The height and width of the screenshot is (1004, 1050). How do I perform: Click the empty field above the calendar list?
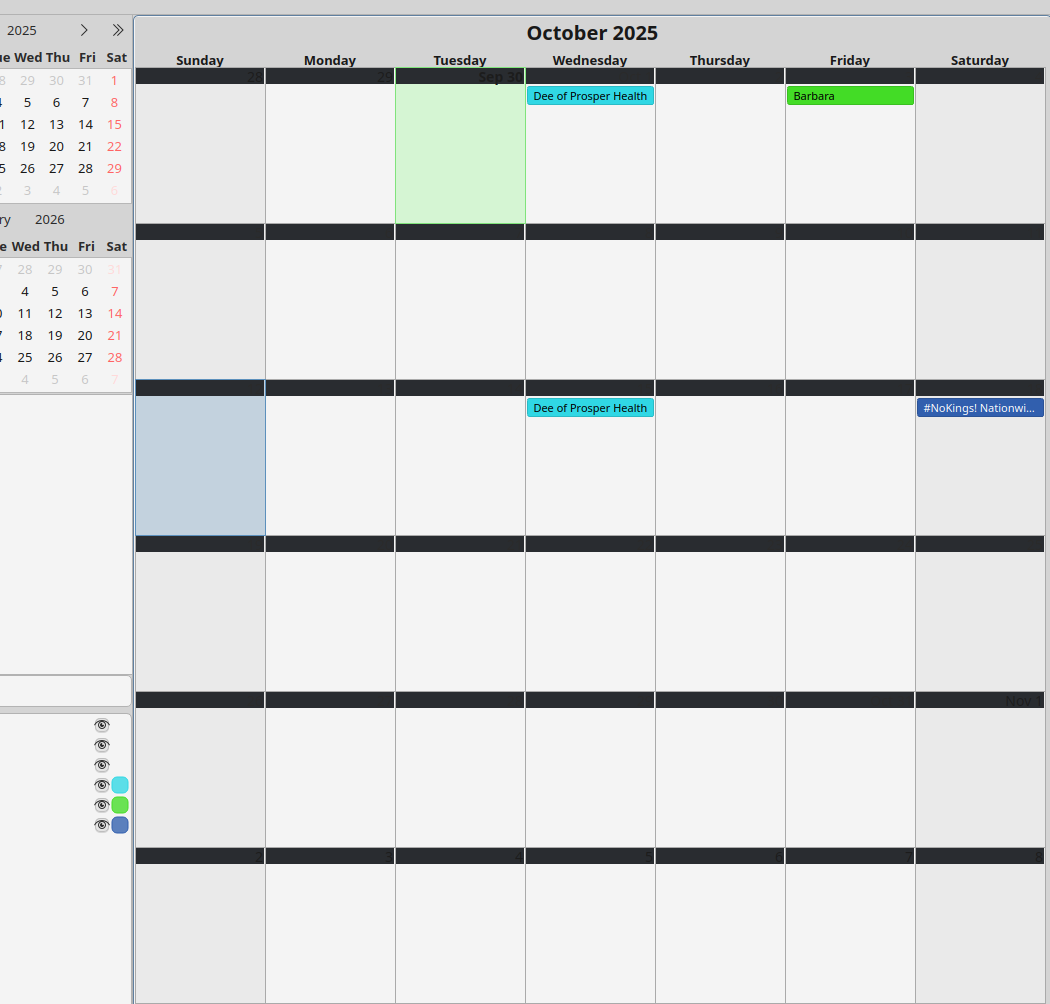65,690
